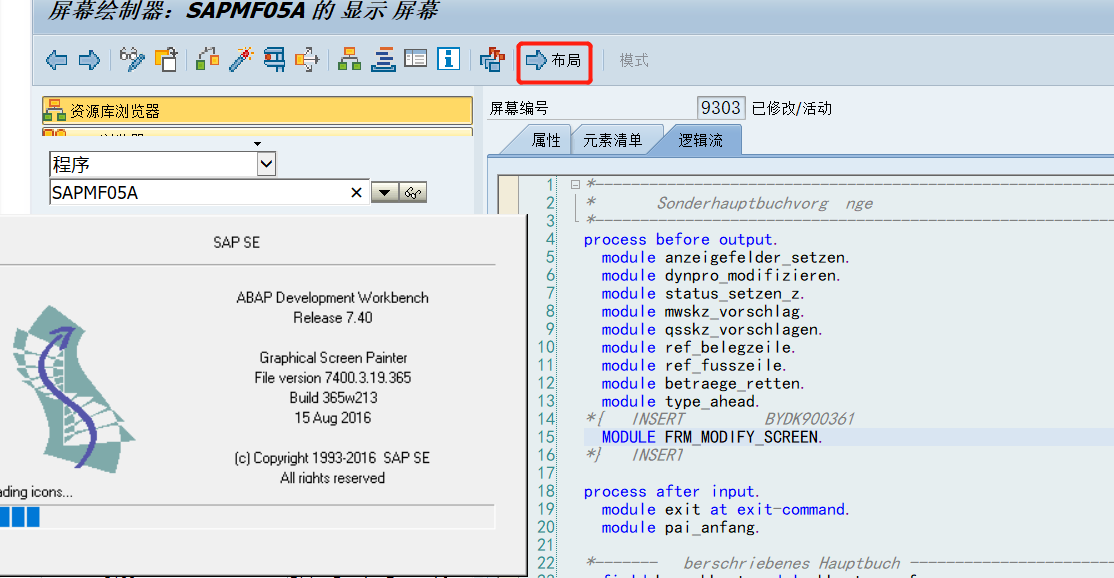Open the 程序 object type dropdown
The image size is (1114, 578).
click(x=265, y=163)
